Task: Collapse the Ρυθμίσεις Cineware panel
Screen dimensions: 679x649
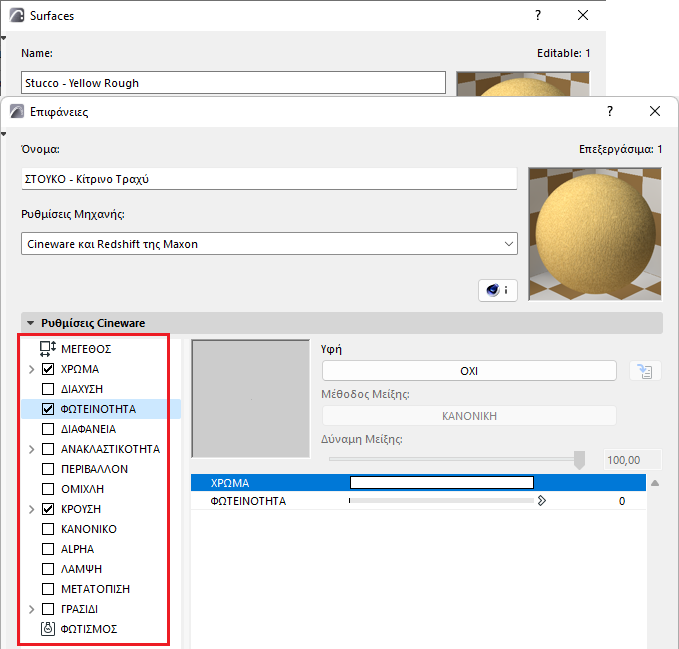Action: pos(30,323)
